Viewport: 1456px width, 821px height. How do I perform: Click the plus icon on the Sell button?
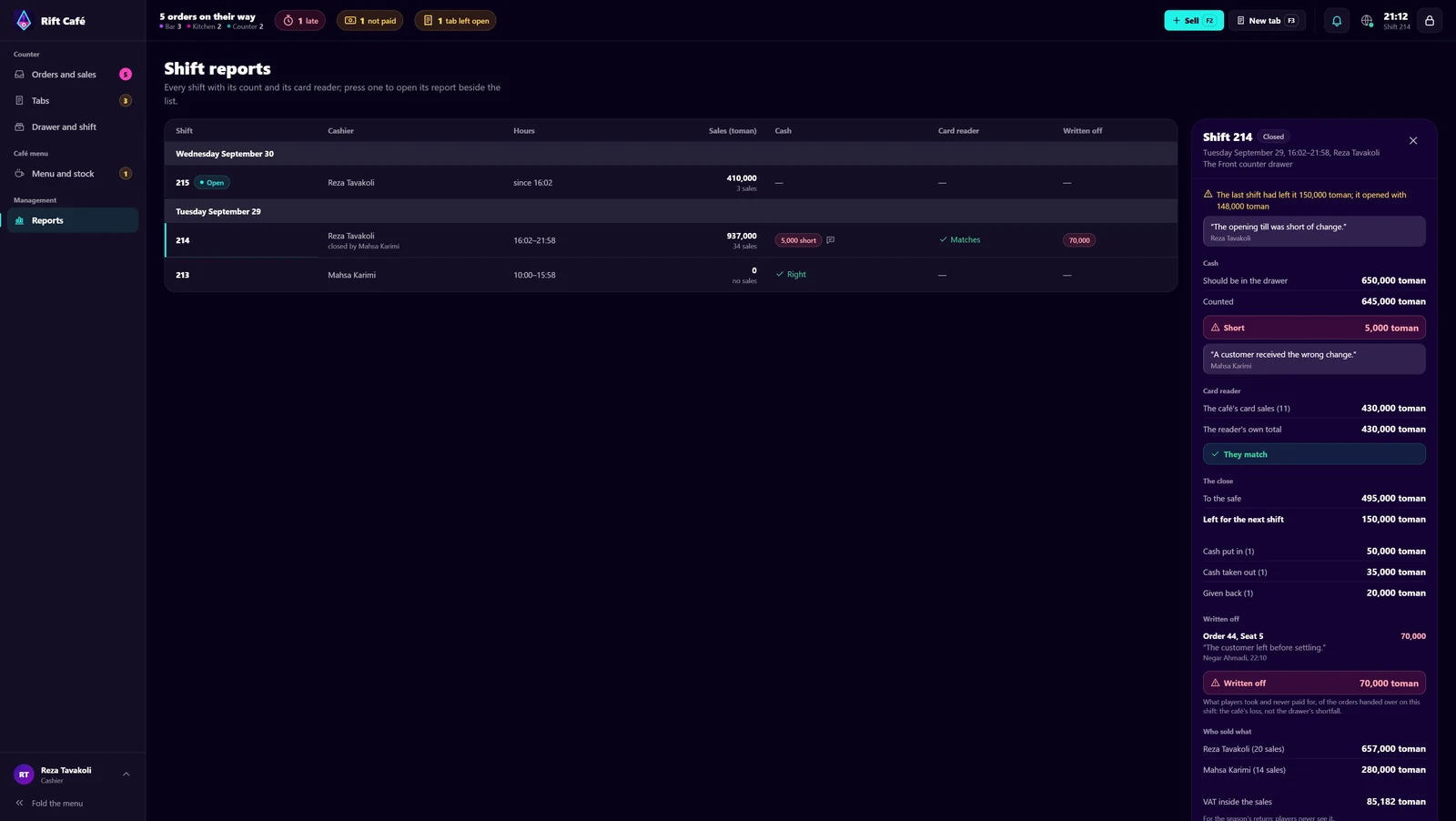coord(1176,20)
